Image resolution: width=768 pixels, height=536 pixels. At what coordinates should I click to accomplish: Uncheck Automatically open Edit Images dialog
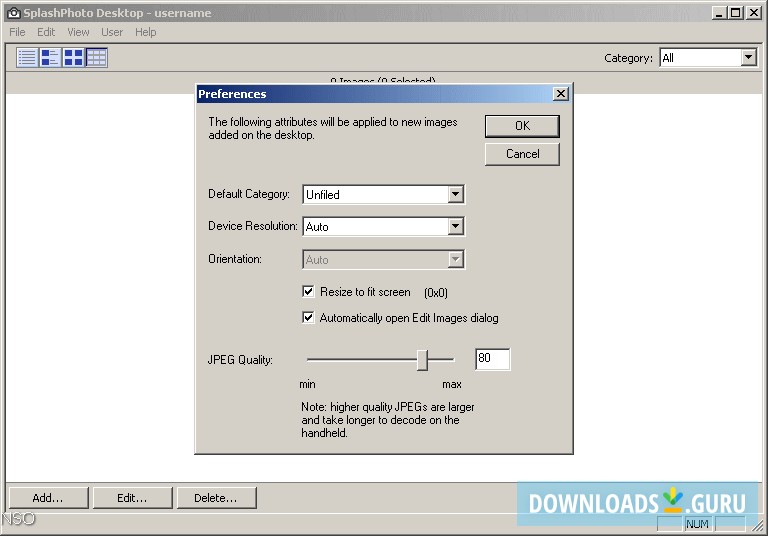pyautogui.click(x=308, y=317)
